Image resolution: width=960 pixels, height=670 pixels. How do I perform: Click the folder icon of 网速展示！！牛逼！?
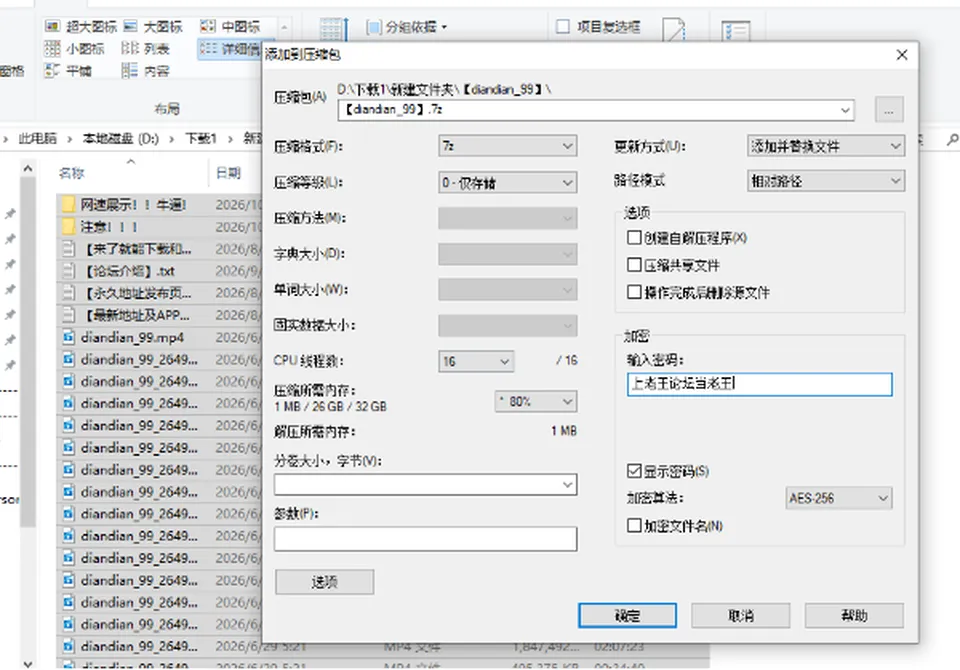(69, 204)
